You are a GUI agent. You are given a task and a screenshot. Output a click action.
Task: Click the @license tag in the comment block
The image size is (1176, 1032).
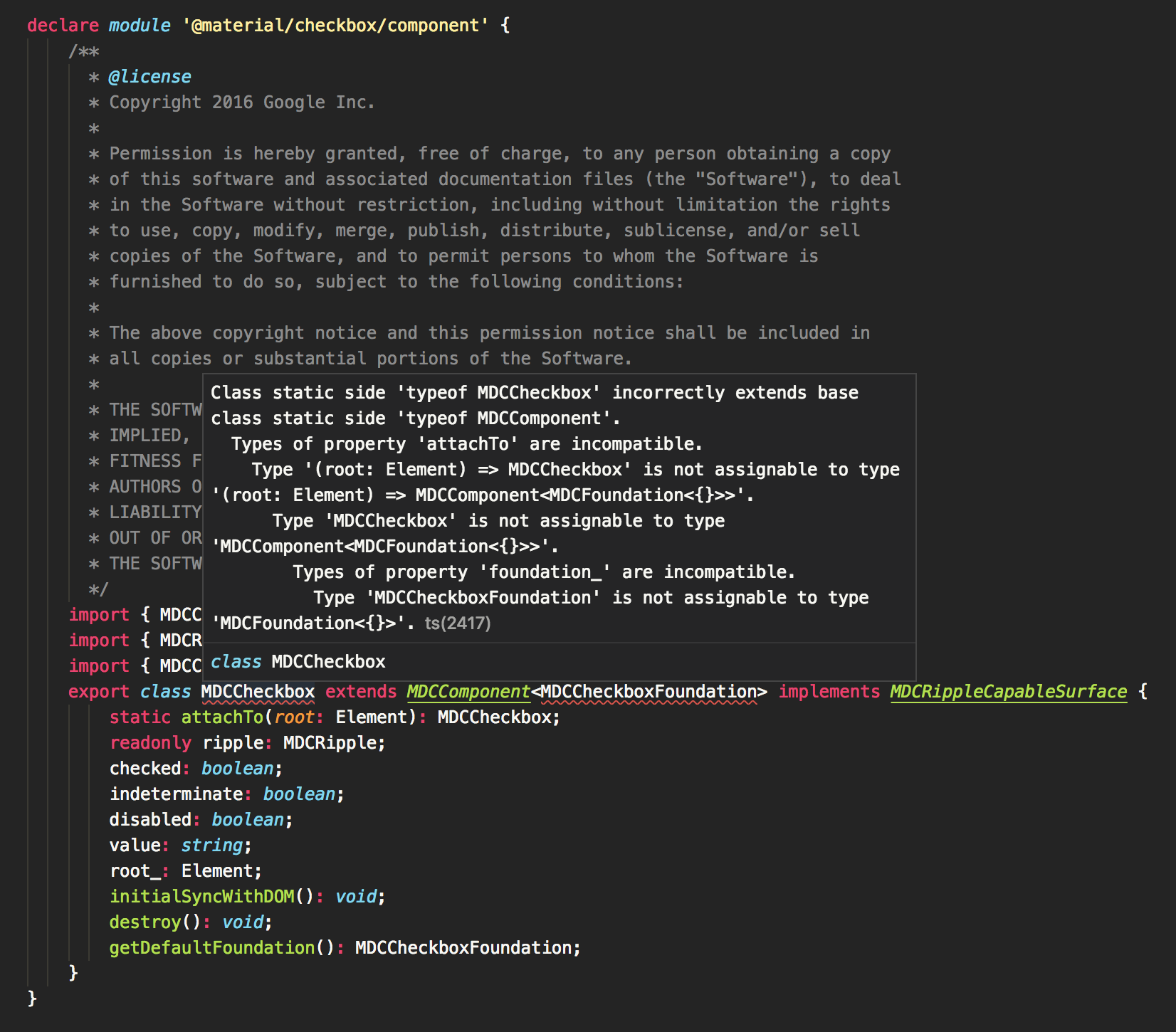[x=149, y=76]
